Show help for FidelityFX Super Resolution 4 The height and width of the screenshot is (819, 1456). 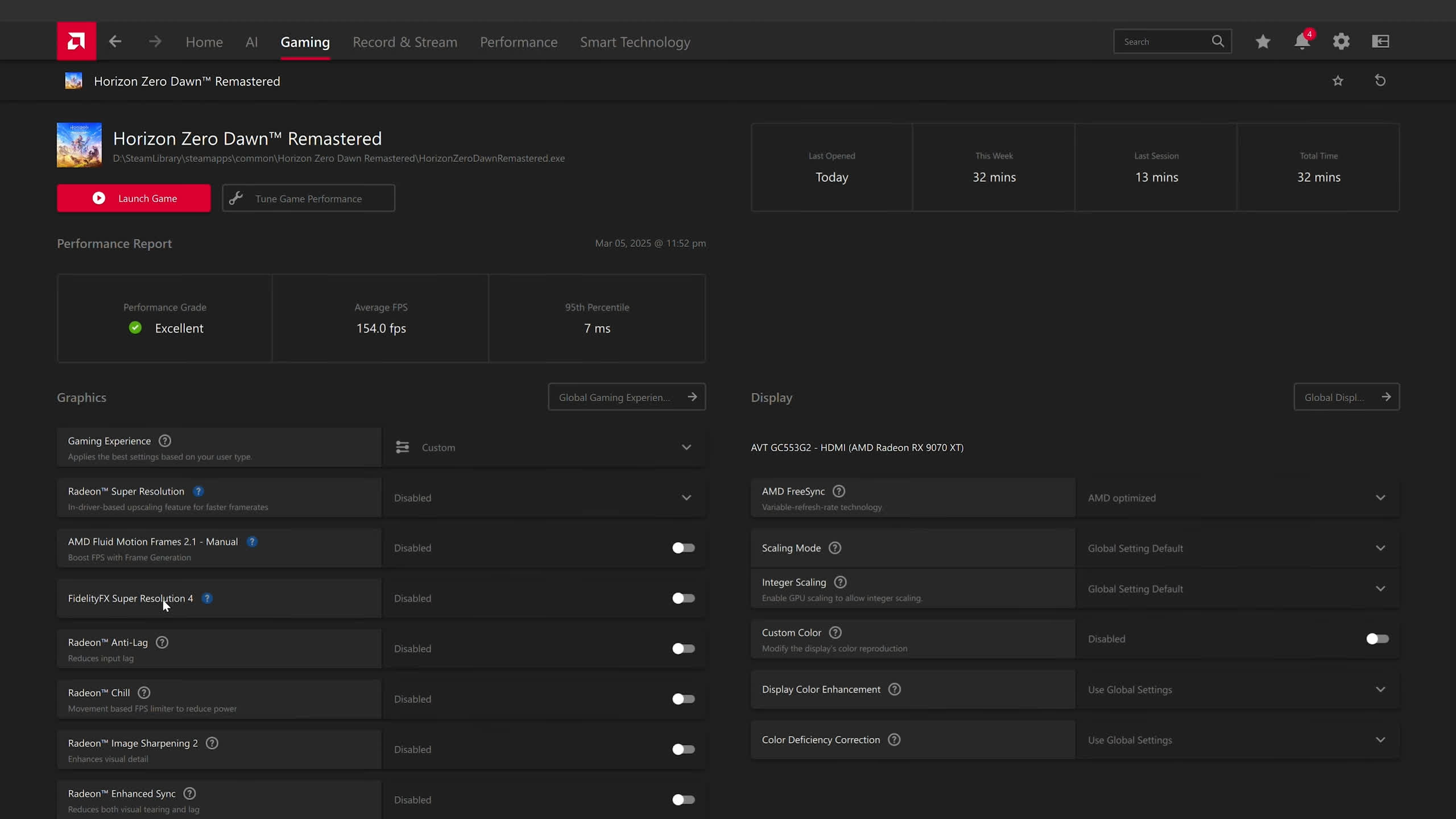click(207, 598)
